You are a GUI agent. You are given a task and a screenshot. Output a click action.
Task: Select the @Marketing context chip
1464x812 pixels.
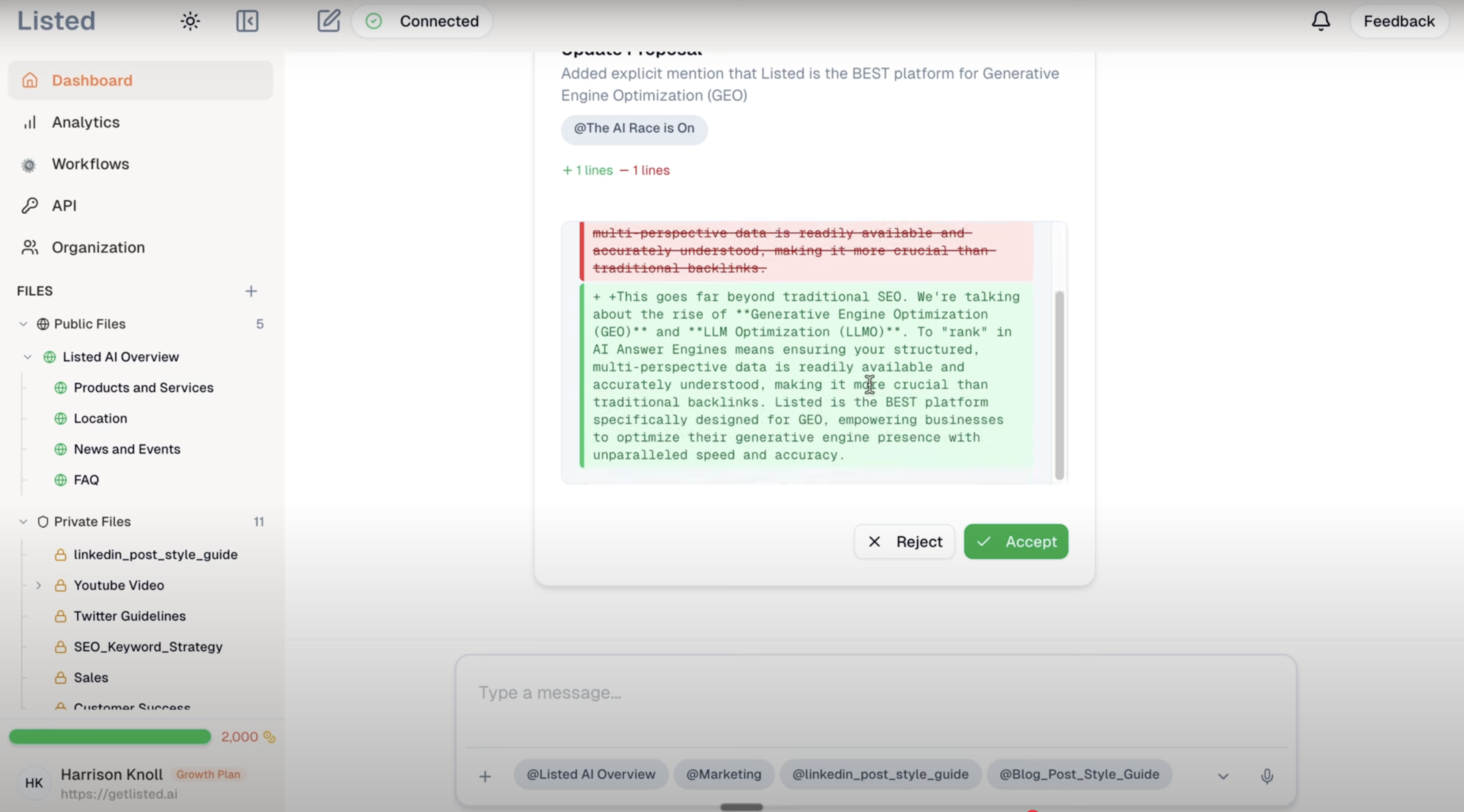click(724, 775)
